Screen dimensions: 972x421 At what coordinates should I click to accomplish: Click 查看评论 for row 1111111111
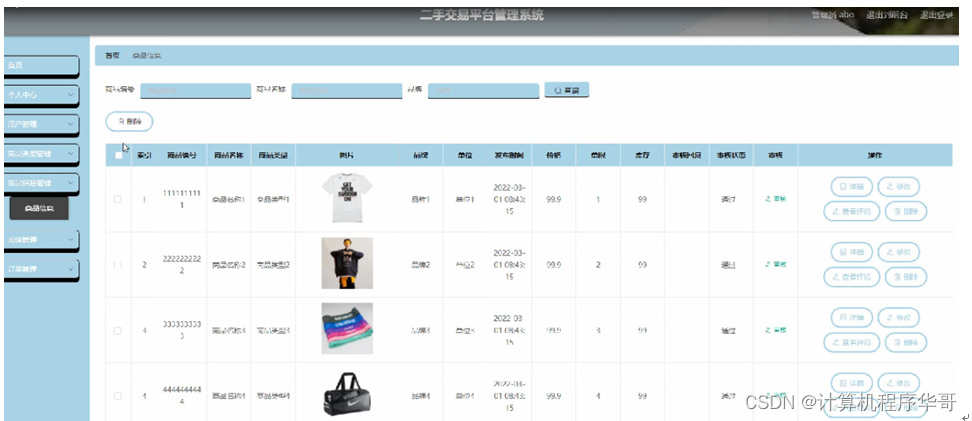pos(851,211)
